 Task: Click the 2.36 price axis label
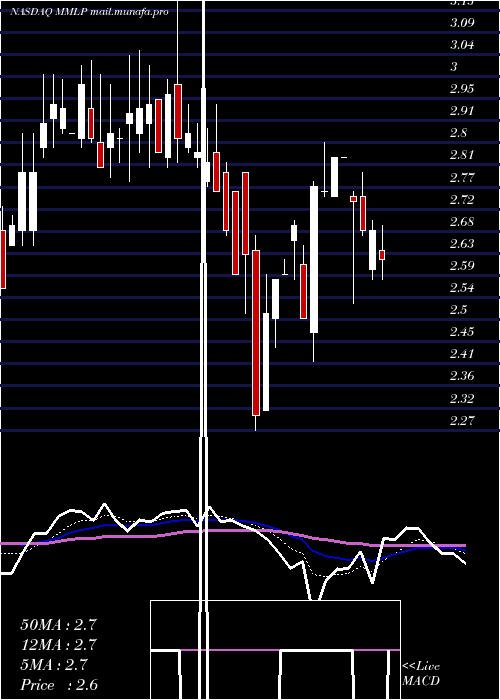(x=462, y=376)
